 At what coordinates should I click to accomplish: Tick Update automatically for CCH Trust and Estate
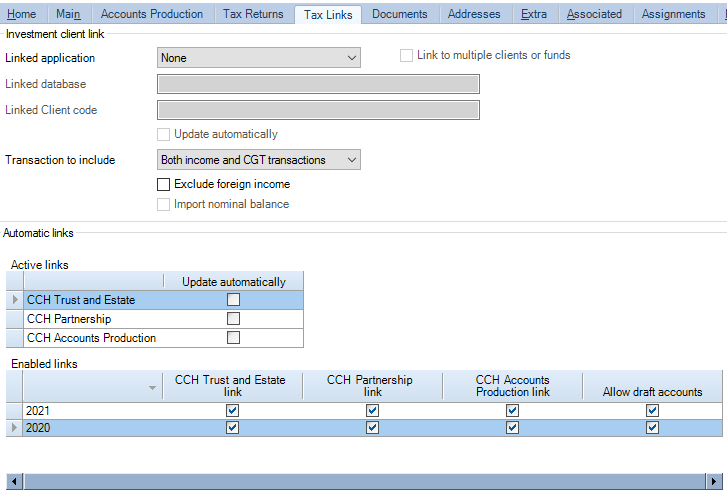(x=233, y=300)
